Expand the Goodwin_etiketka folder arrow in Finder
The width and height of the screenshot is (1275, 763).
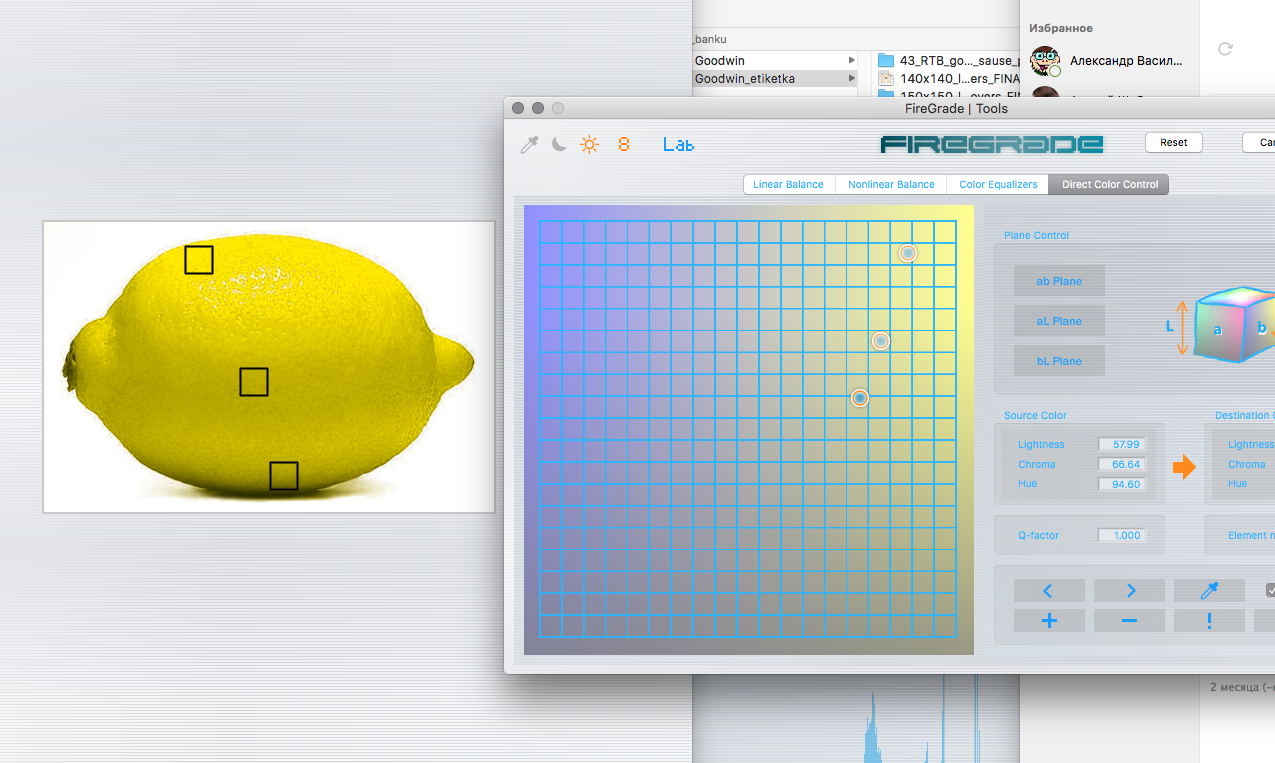coord(852,78)
